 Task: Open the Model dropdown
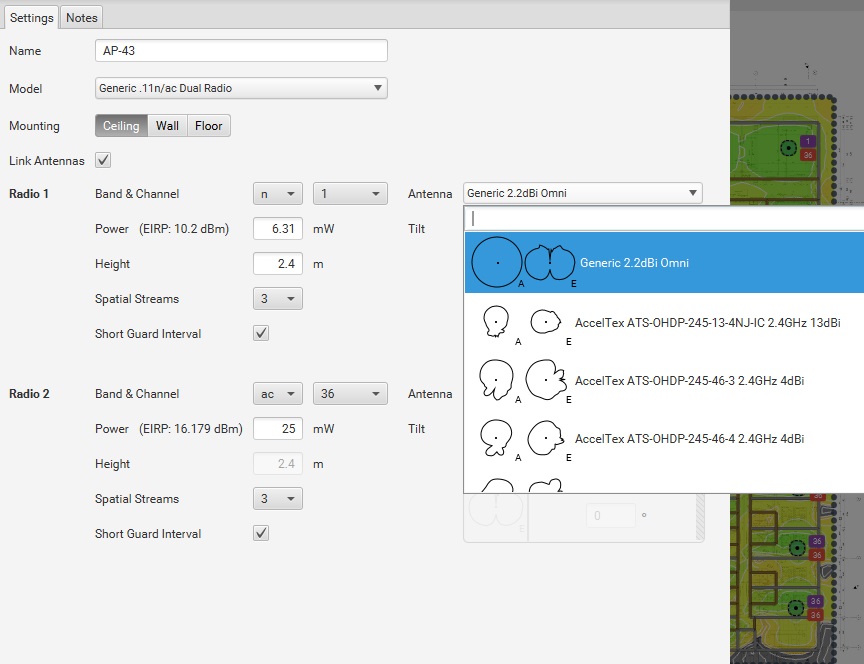pos(241,88)
